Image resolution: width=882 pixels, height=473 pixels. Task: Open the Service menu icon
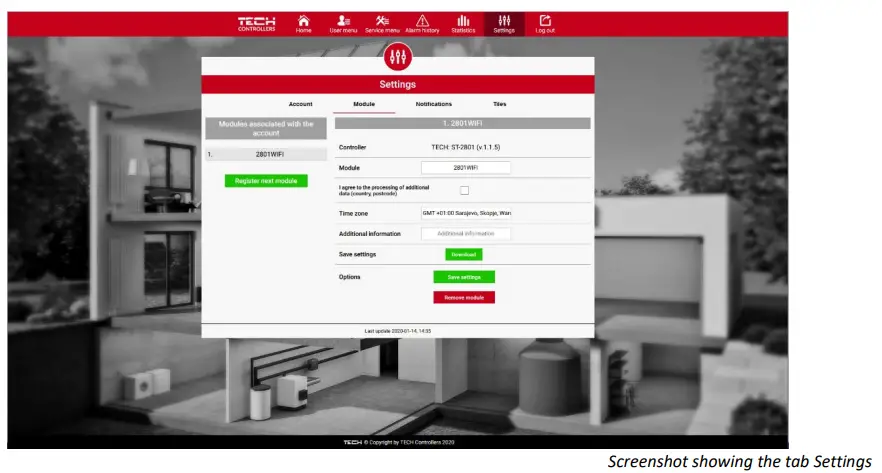(x=382, y=24)
